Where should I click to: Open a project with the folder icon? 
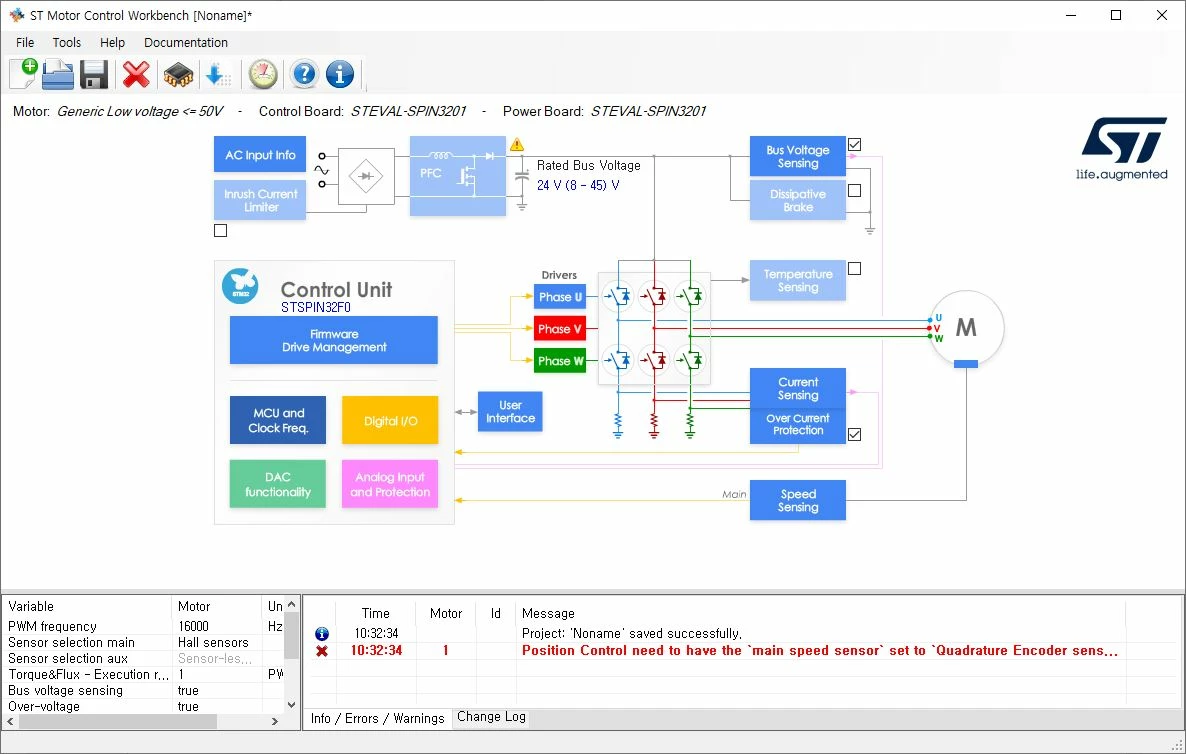57,74
